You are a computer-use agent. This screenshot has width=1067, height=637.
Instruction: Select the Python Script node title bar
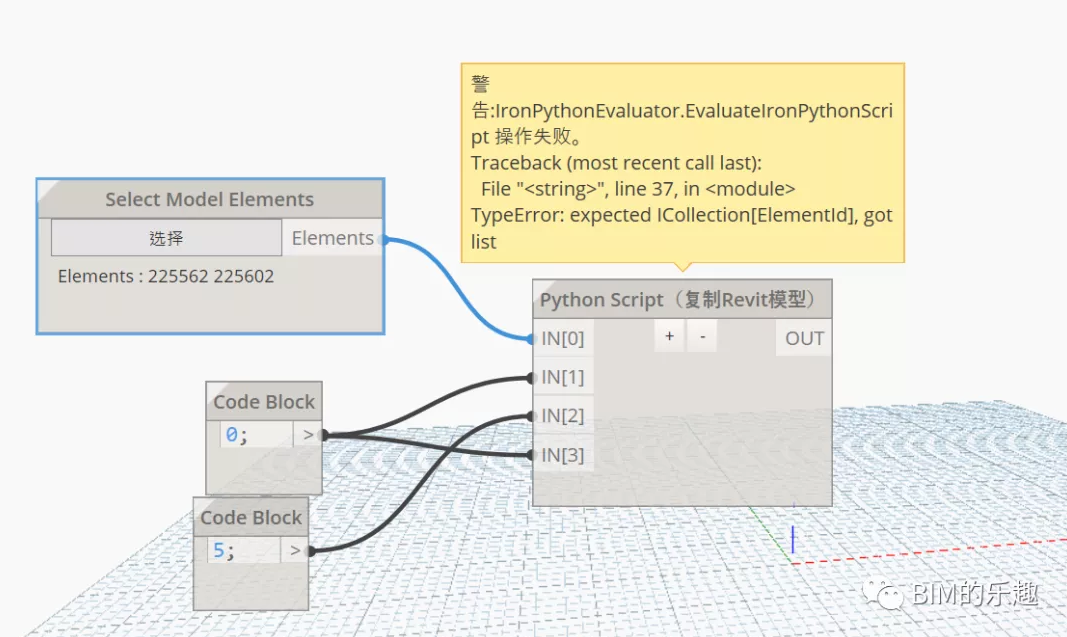pyautogui.click(x=682, y=299)
